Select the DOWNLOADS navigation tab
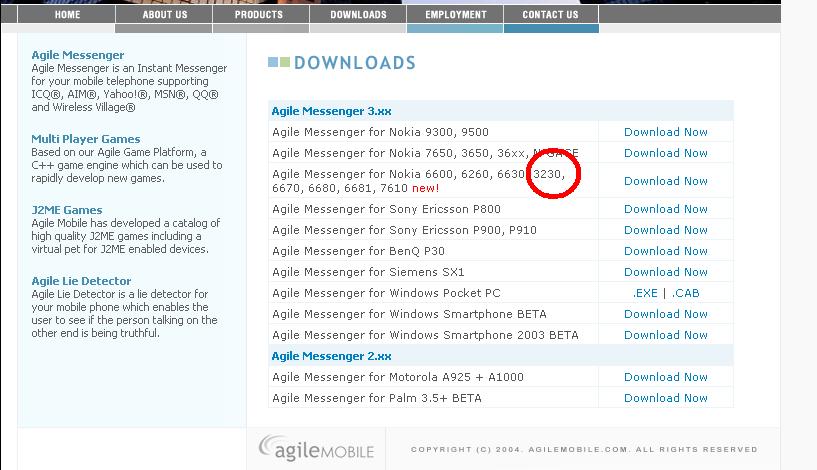 358,15
